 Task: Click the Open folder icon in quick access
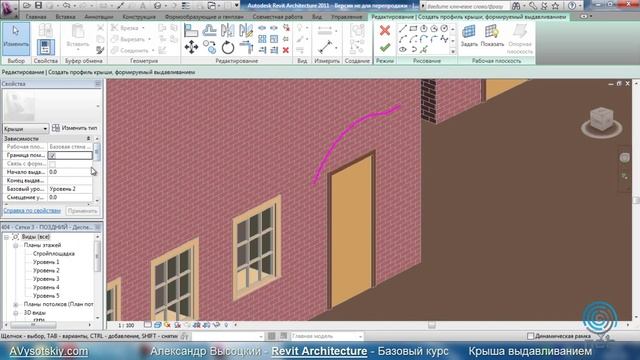click(27, 5)
